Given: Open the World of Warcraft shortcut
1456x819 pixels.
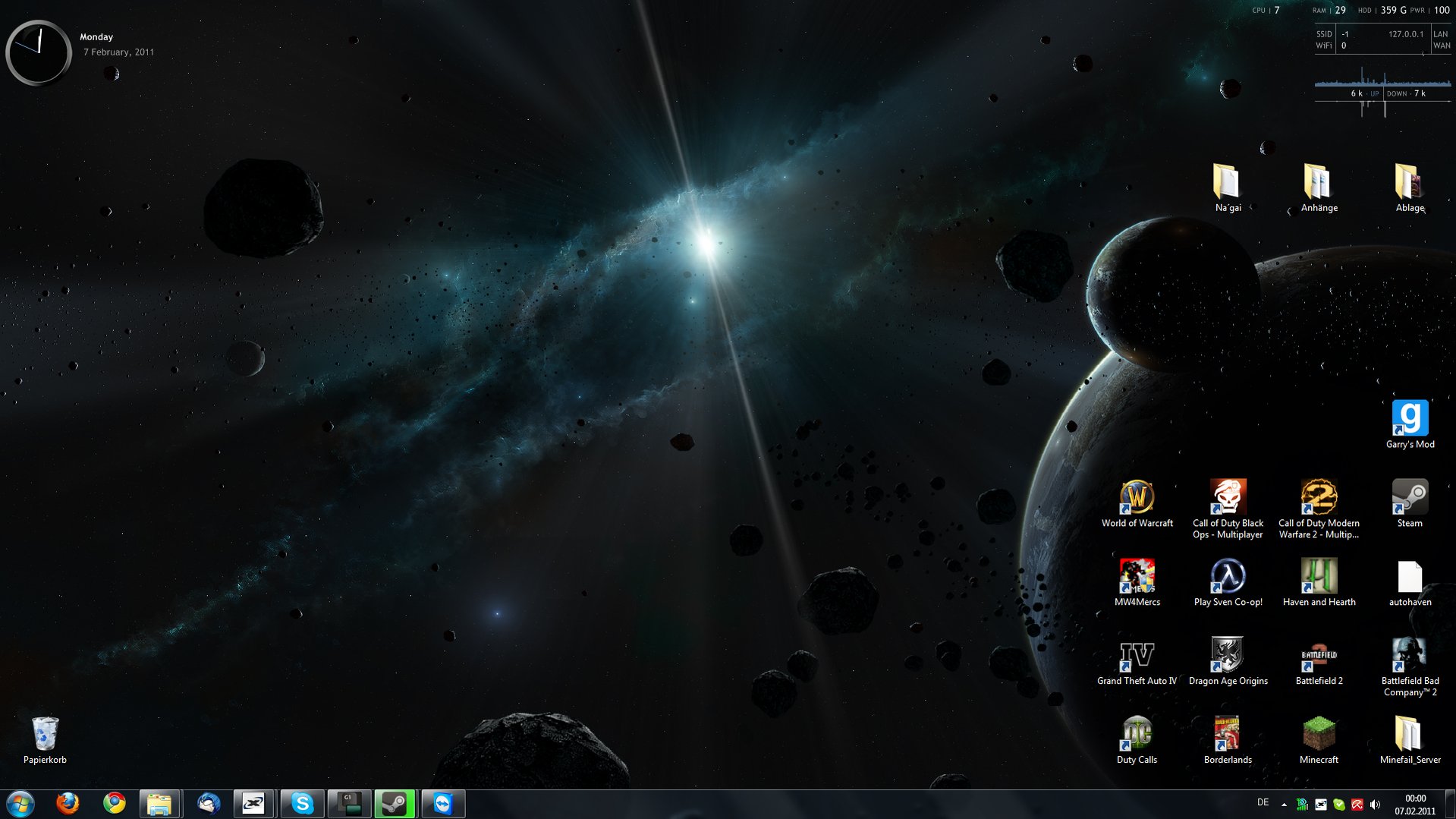Looking at the screenshot, I should click(x=1137, y=498).
